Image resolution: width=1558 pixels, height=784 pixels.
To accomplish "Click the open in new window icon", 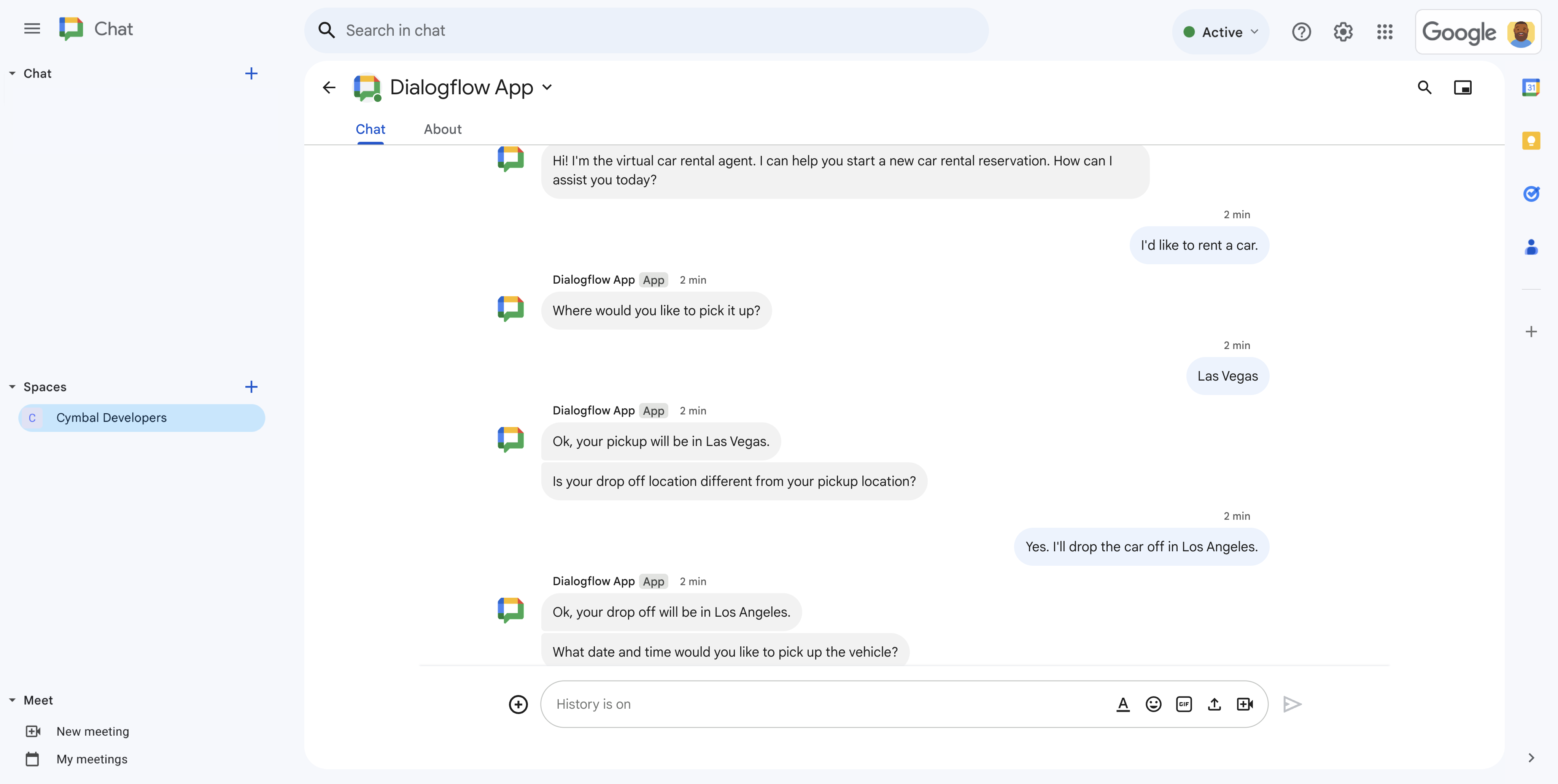I will [1462, 88].
